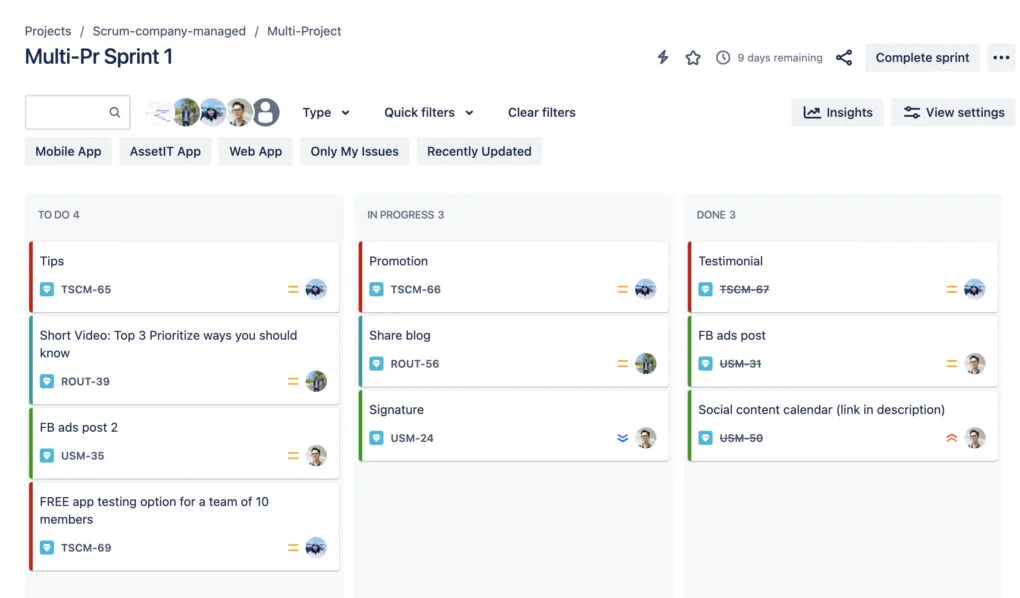Expand the Type dropdown
1020x598 pixels.
[325, 112]
